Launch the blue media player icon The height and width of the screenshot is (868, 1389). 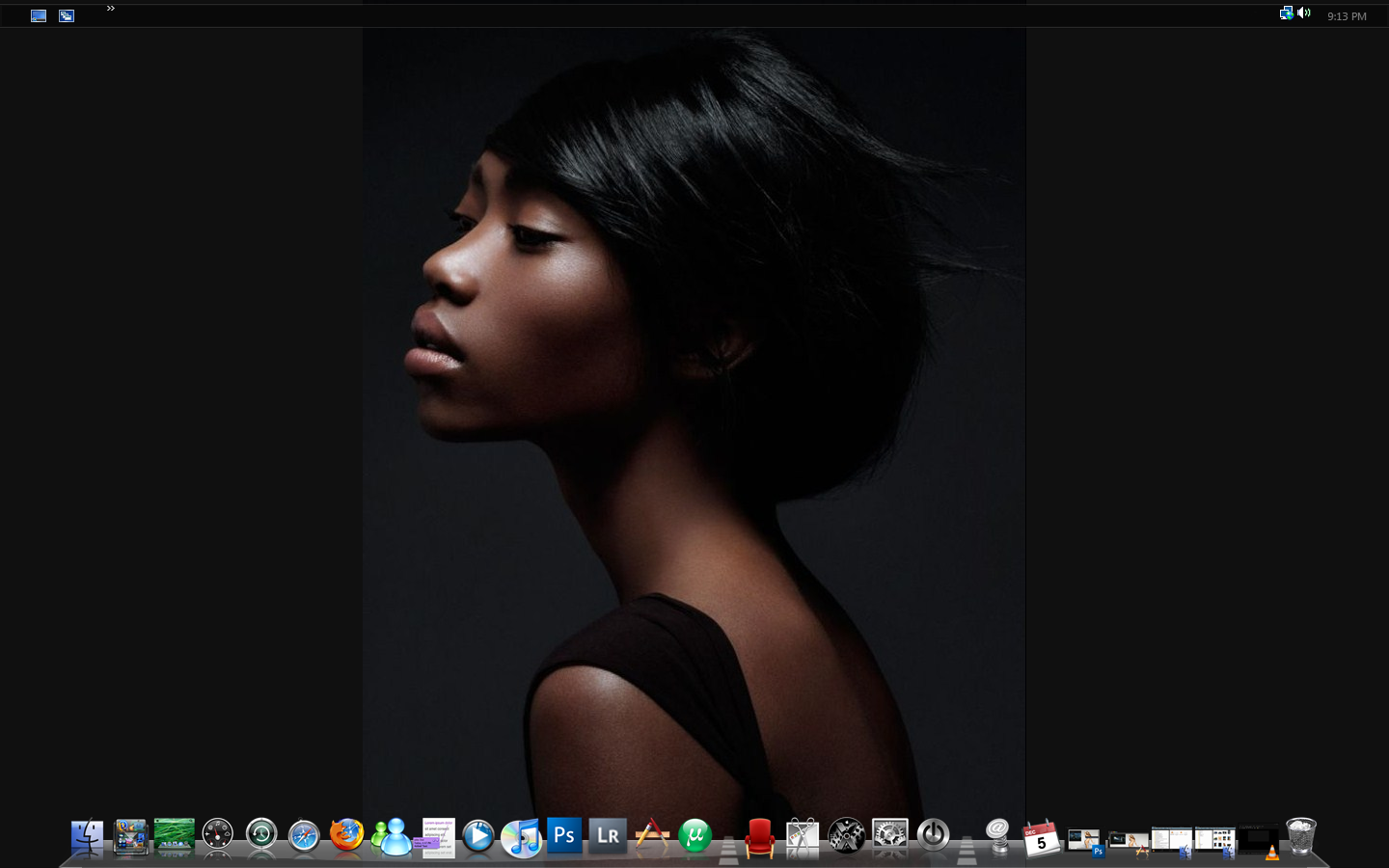[477, 836]
